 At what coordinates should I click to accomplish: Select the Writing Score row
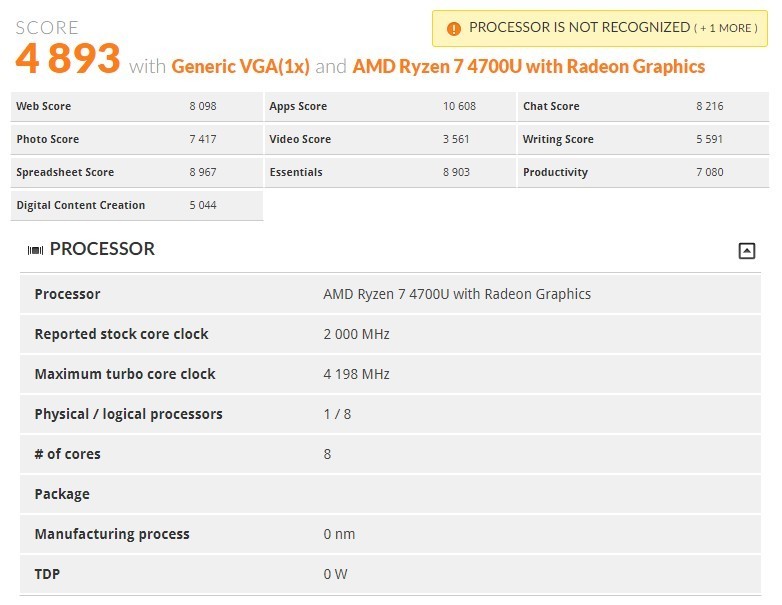click(x=643, y=139)
